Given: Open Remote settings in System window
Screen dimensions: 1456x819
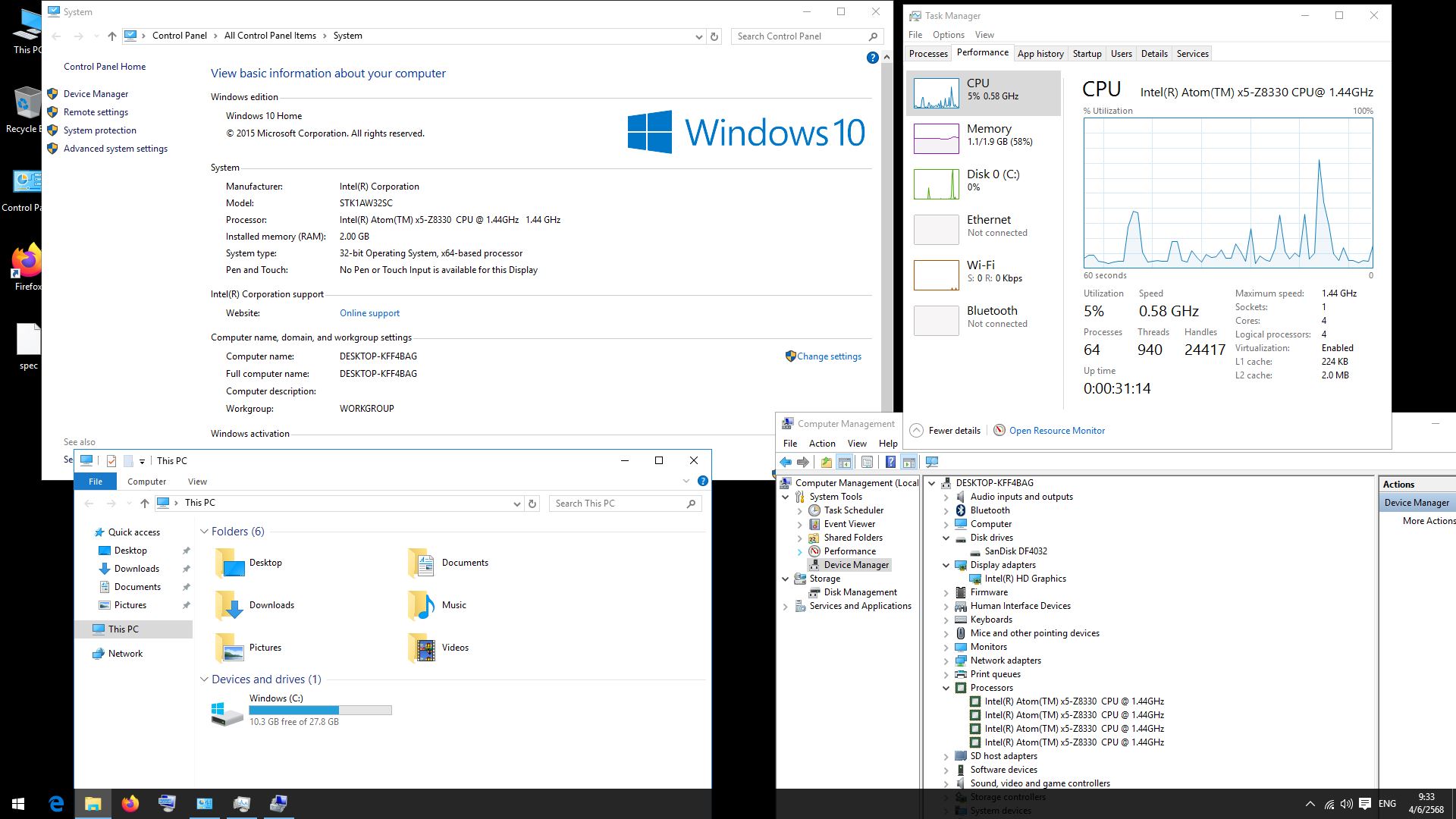Looking at the screenshot, I should tap(96, 112).
